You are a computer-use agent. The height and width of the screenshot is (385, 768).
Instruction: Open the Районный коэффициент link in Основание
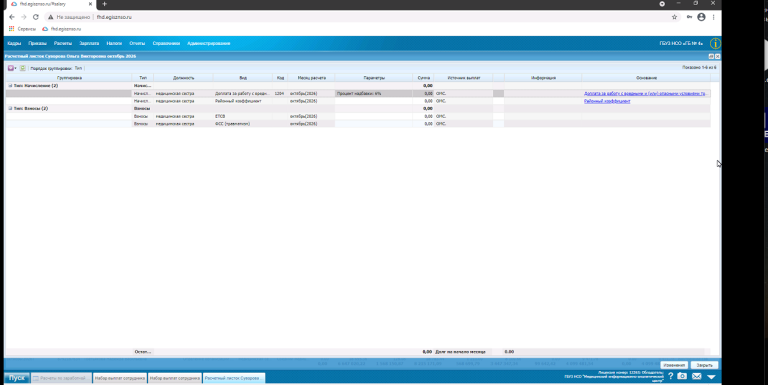tap(607, 101)
